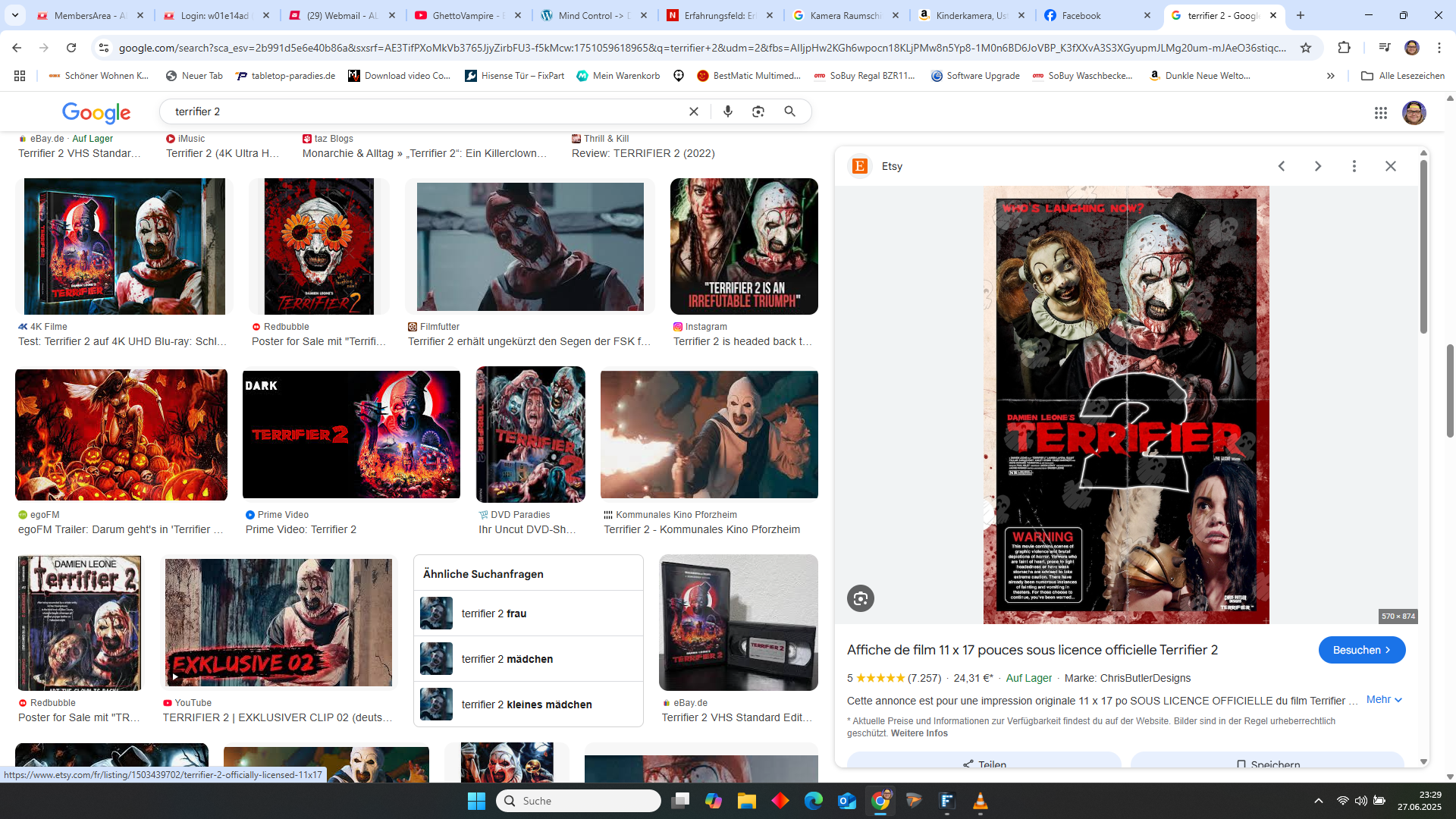The width and height of the screenshot is (1456, 819).
Task: Open Google Lens image search icon
Action: (758, 111)
